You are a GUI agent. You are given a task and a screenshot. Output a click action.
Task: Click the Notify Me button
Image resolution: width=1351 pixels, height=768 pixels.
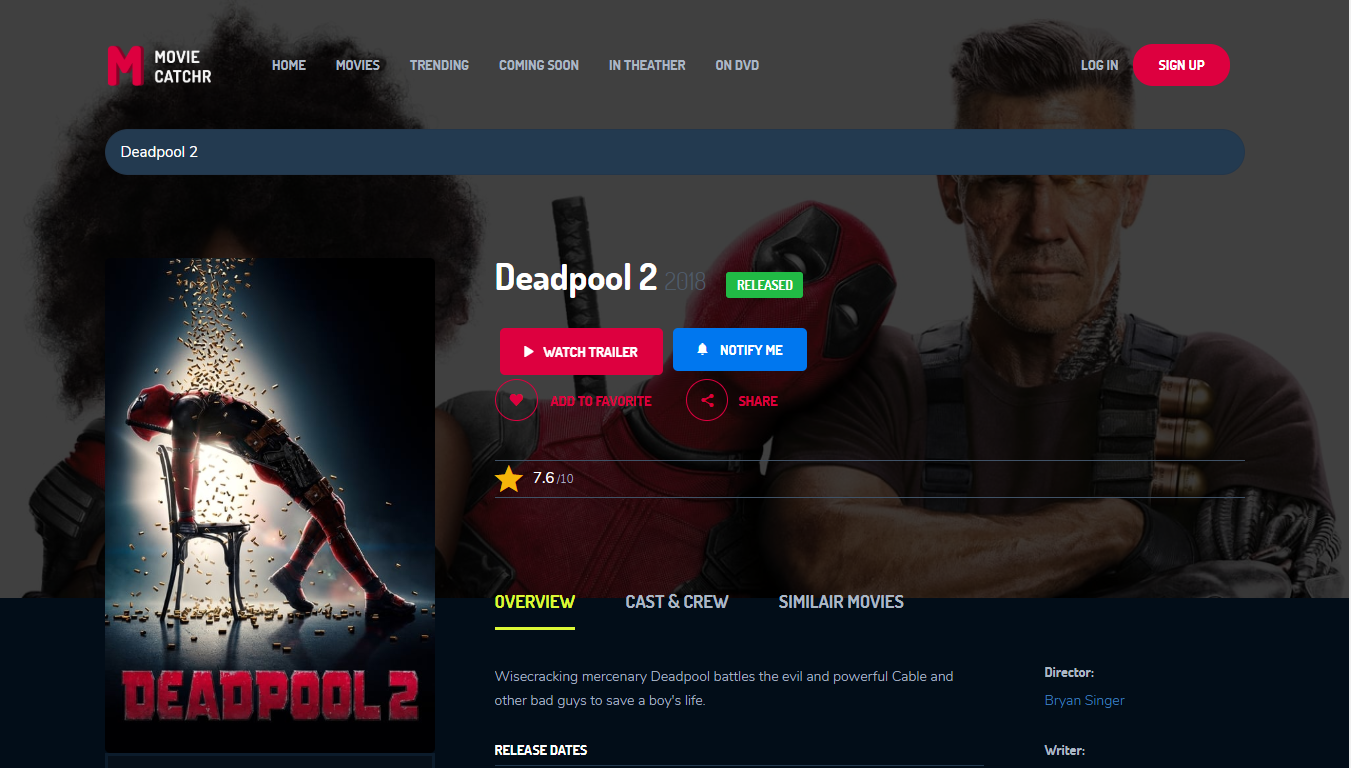[740, 350]
